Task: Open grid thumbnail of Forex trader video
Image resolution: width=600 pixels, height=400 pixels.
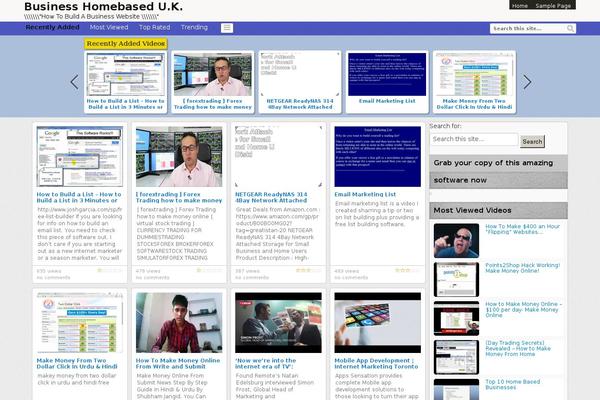Action: point(179,157)
